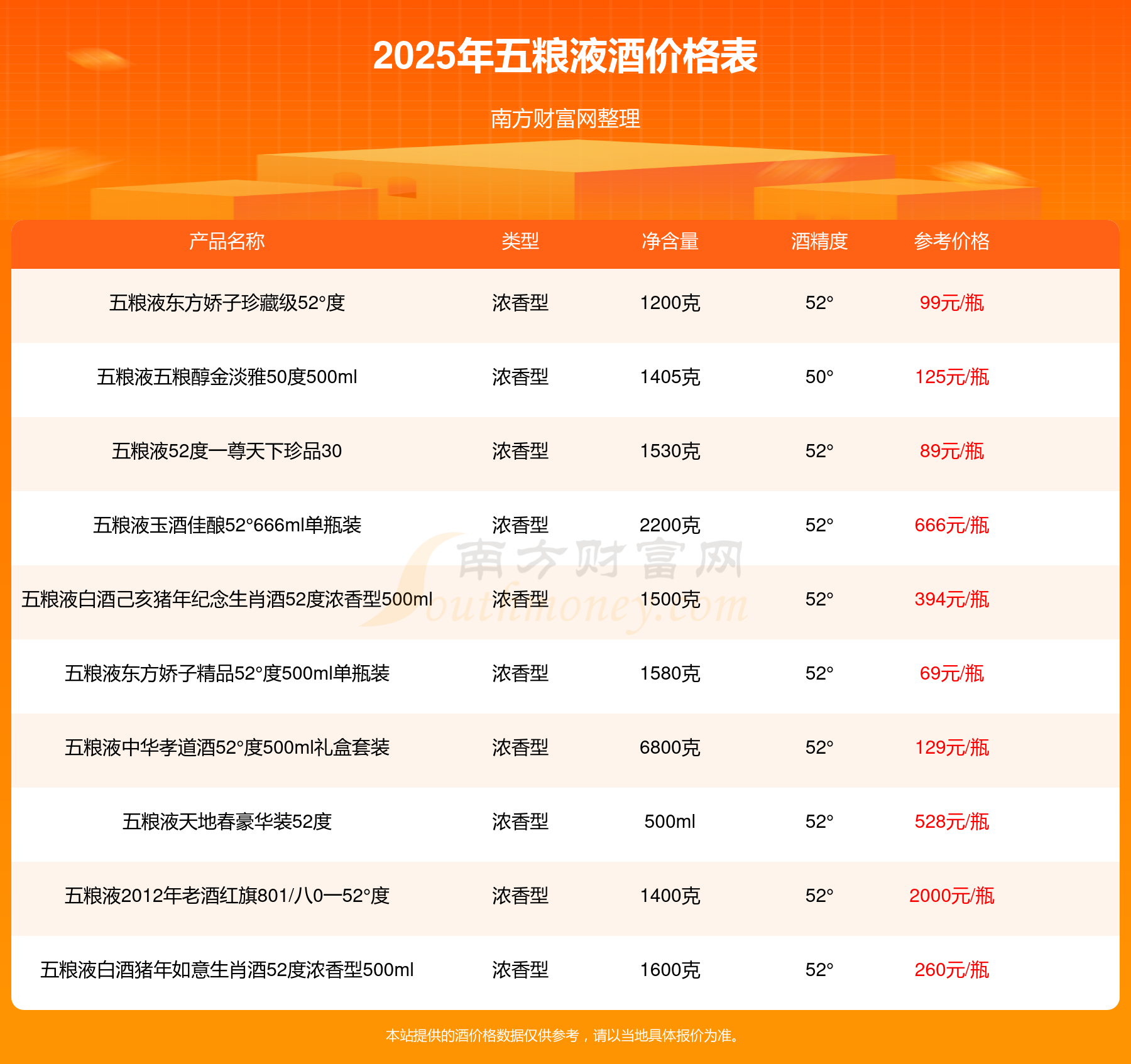Viewport: 1131px width, 1064px height.
Task: Click product name "五粮液东方娇子珍藏级52°度"
Action: point(227,303)
